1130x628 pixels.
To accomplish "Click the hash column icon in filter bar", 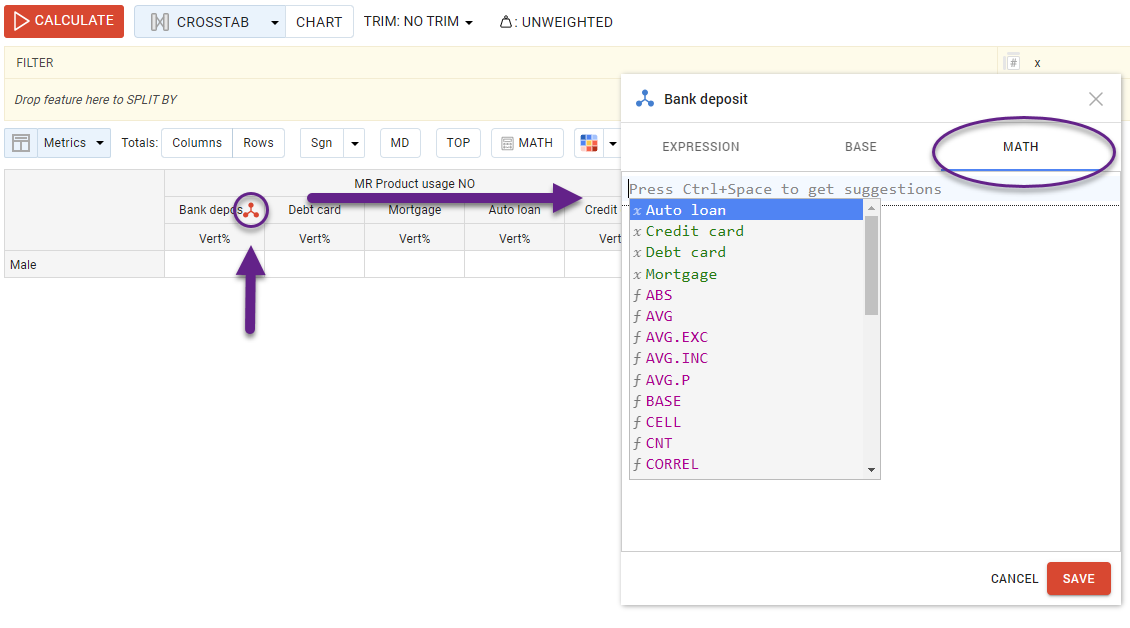I will [x=1012, y=62].
